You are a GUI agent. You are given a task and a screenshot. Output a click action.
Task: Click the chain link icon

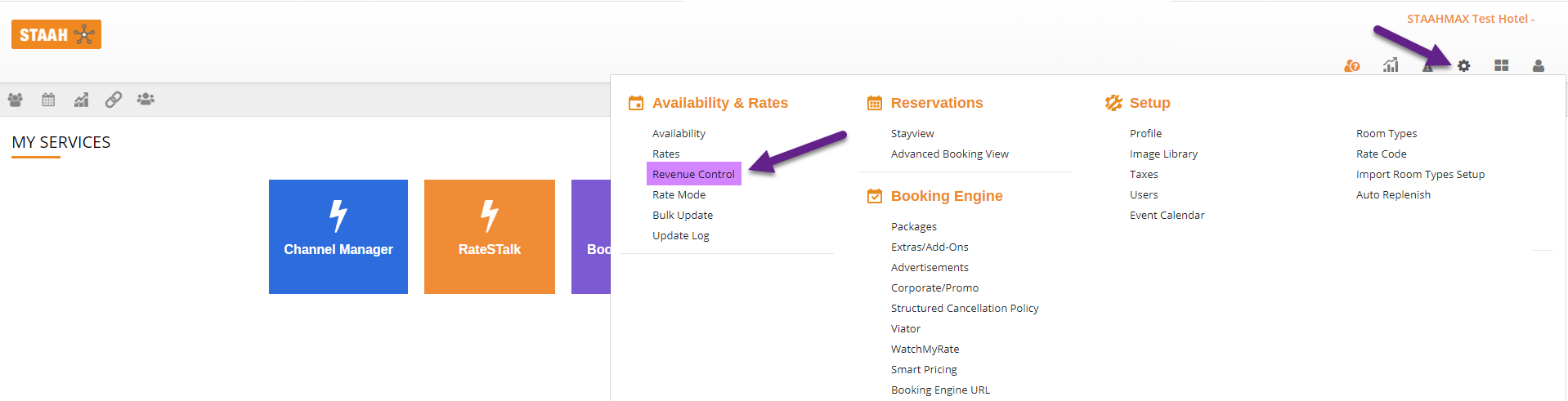coord(114,100)
